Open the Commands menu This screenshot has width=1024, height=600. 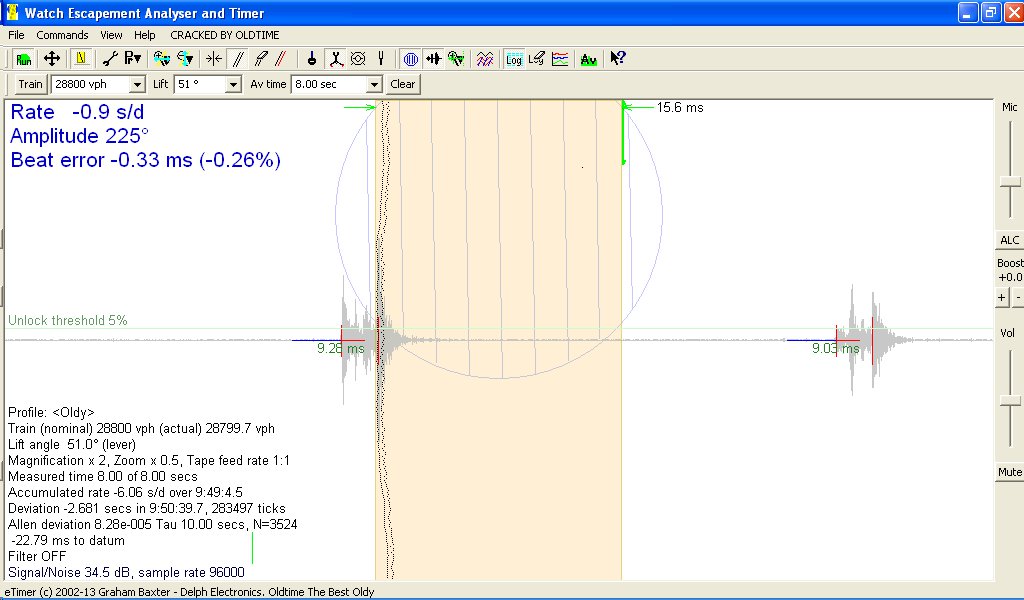tap(62, 35)
